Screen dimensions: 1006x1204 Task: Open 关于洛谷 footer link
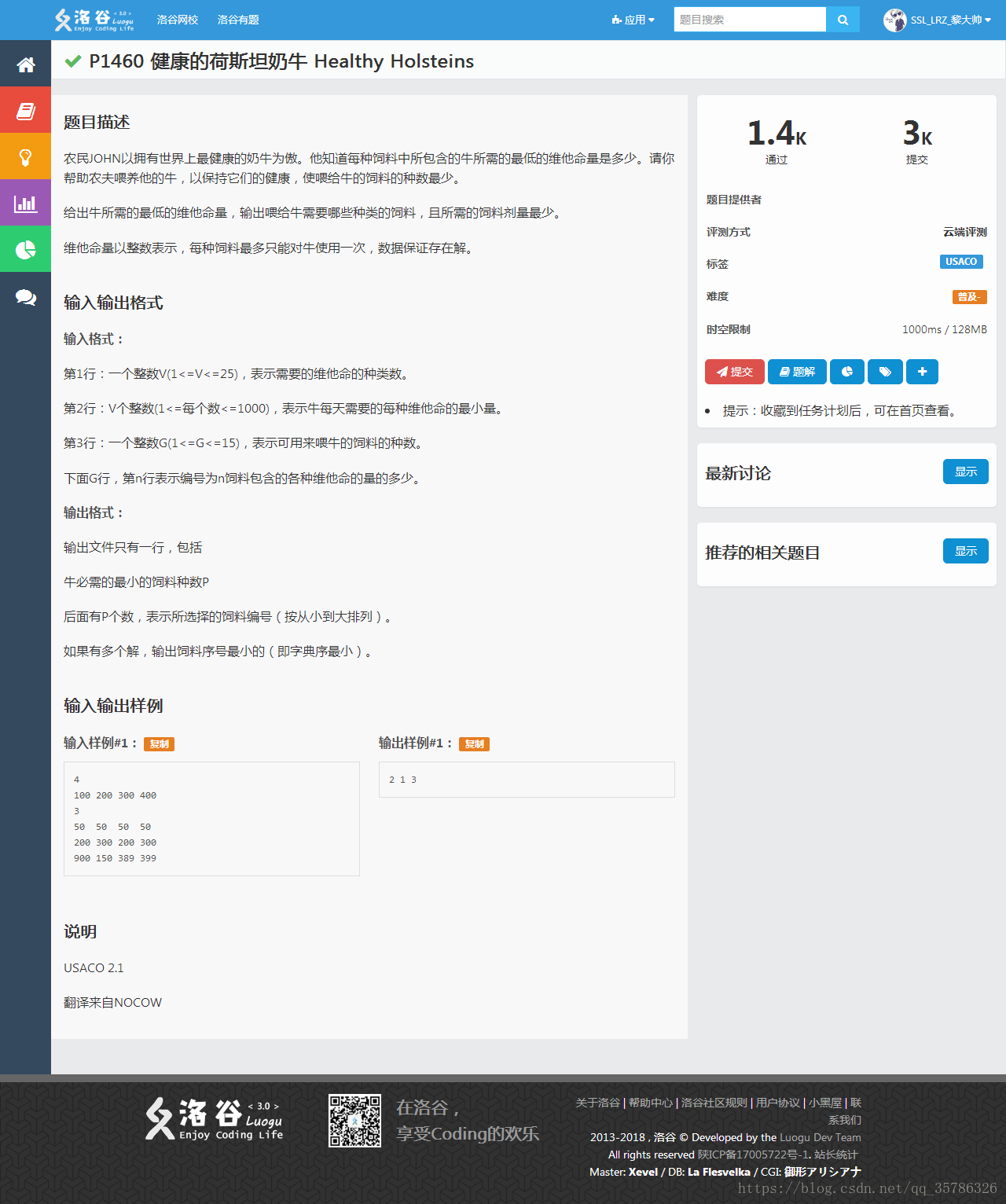[597, 1103]
